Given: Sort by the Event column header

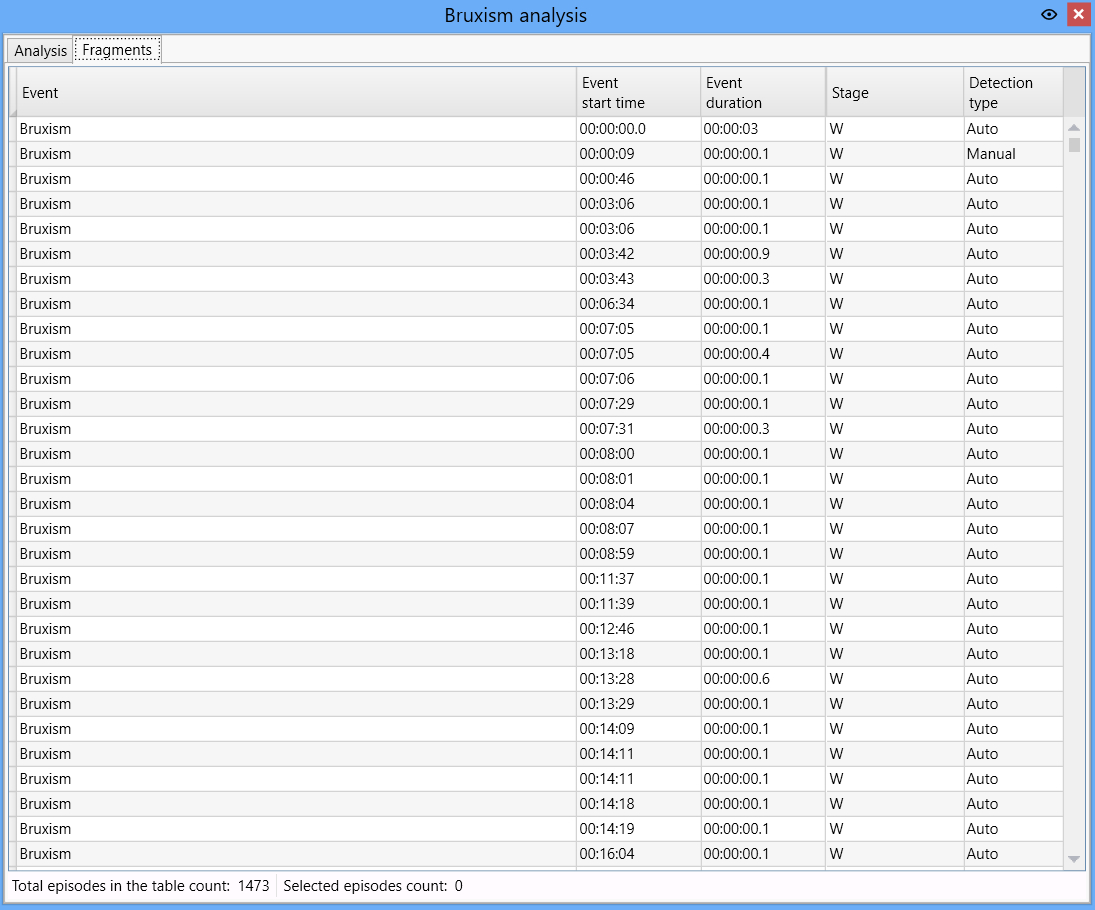Looking at the screenshot, I should tap(296, 92).
